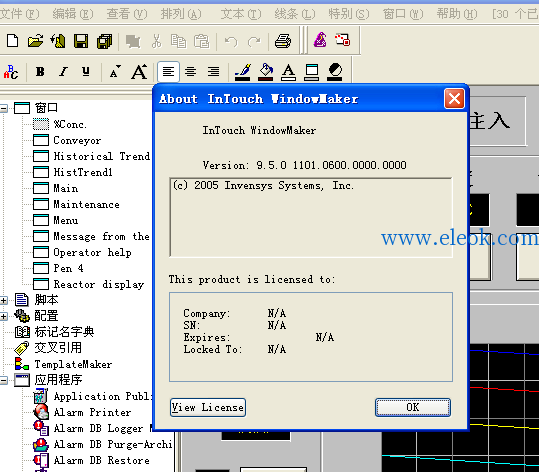Select the Main window entry
This screenshot has height=472, width=539.
point(56,188)
